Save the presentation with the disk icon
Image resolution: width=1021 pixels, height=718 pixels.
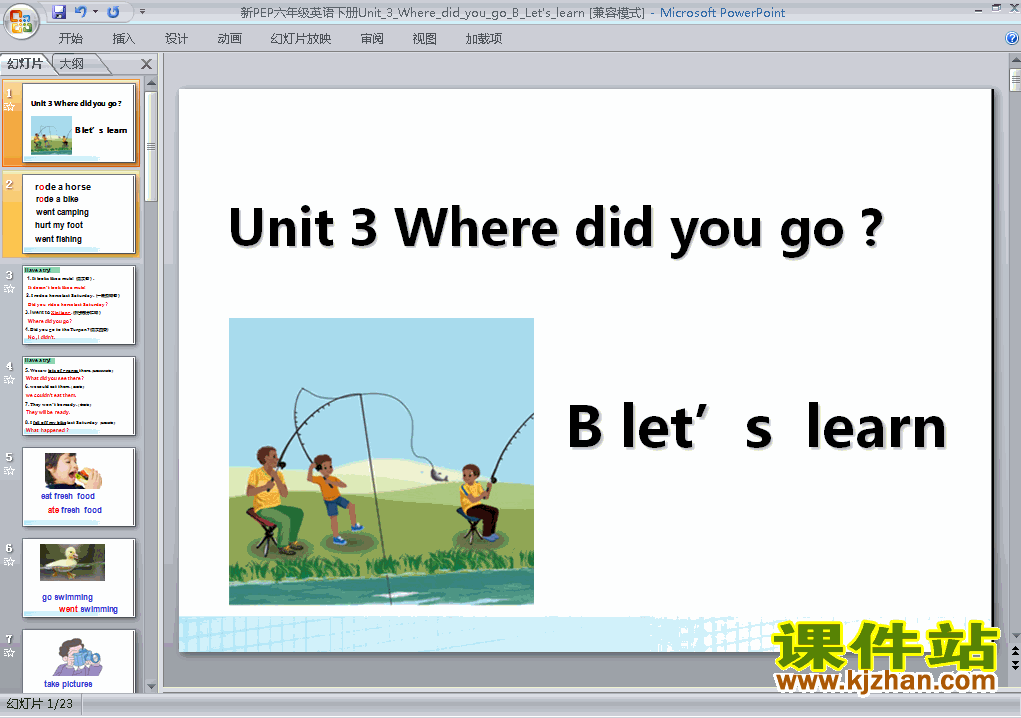(59, 12)
